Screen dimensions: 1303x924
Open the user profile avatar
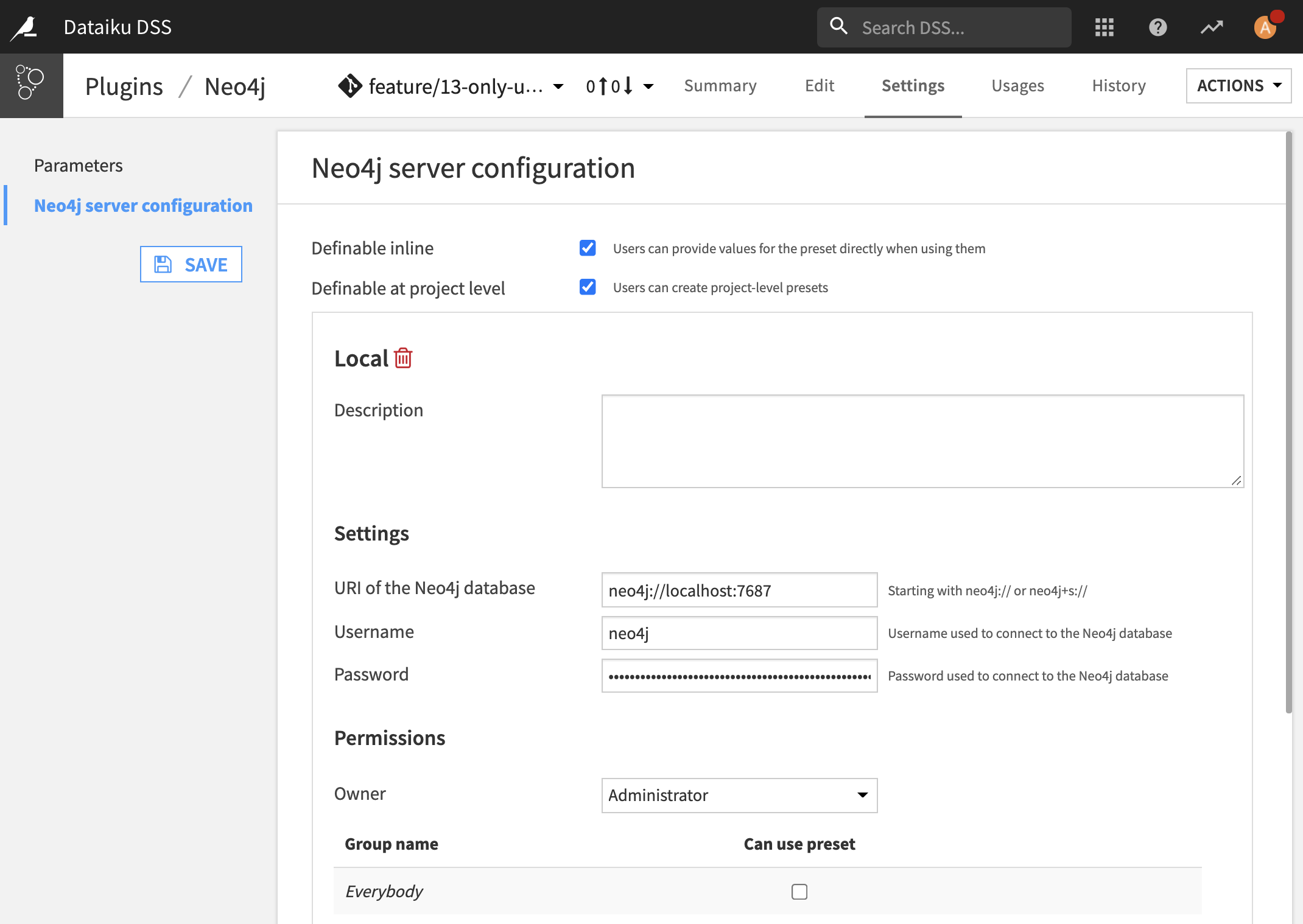click(1265, 27)
